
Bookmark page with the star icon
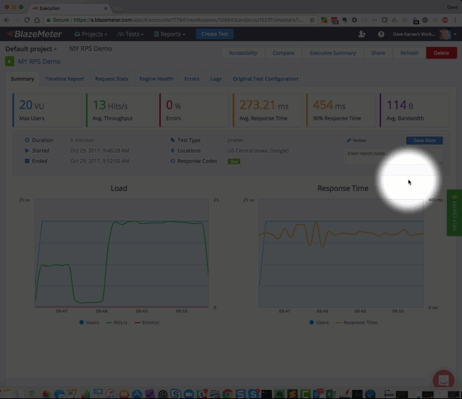tap(312, 20)
